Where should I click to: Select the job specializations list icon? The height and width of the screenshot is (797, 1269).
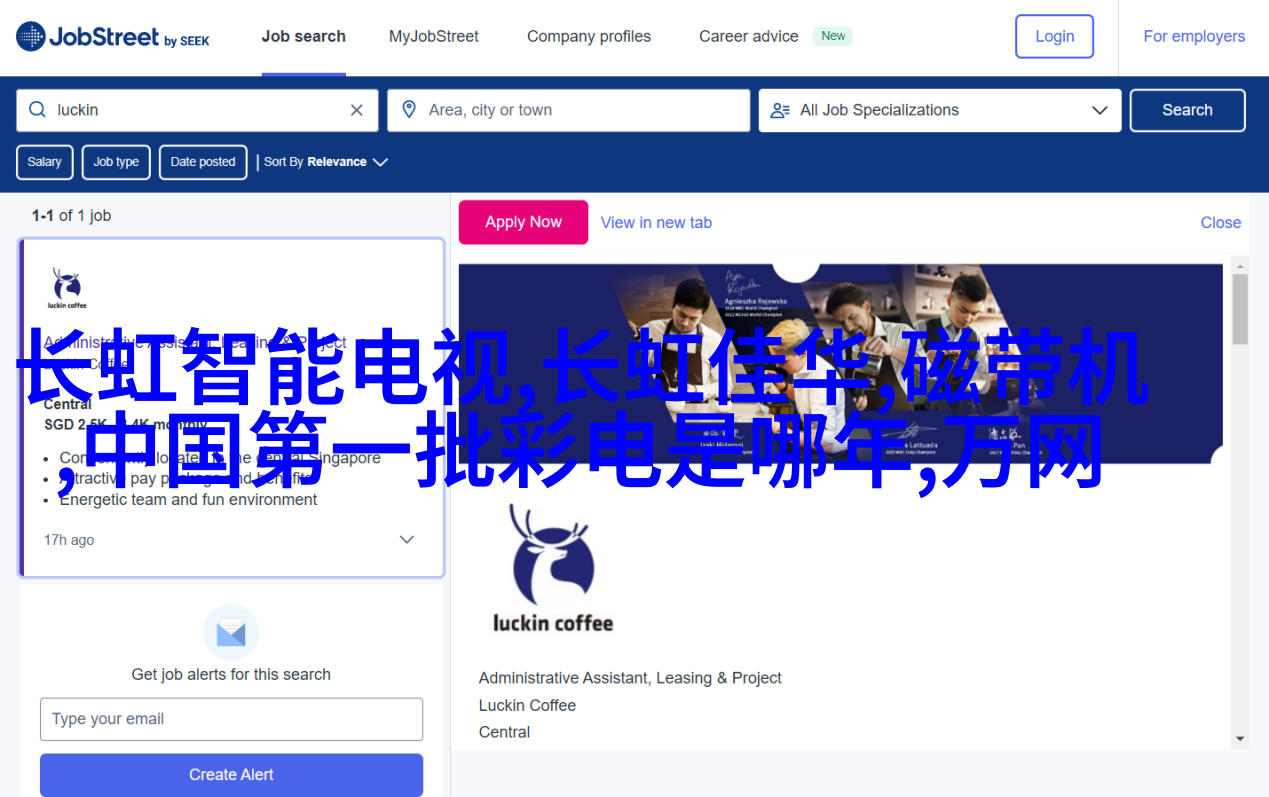tap(780, 110)
